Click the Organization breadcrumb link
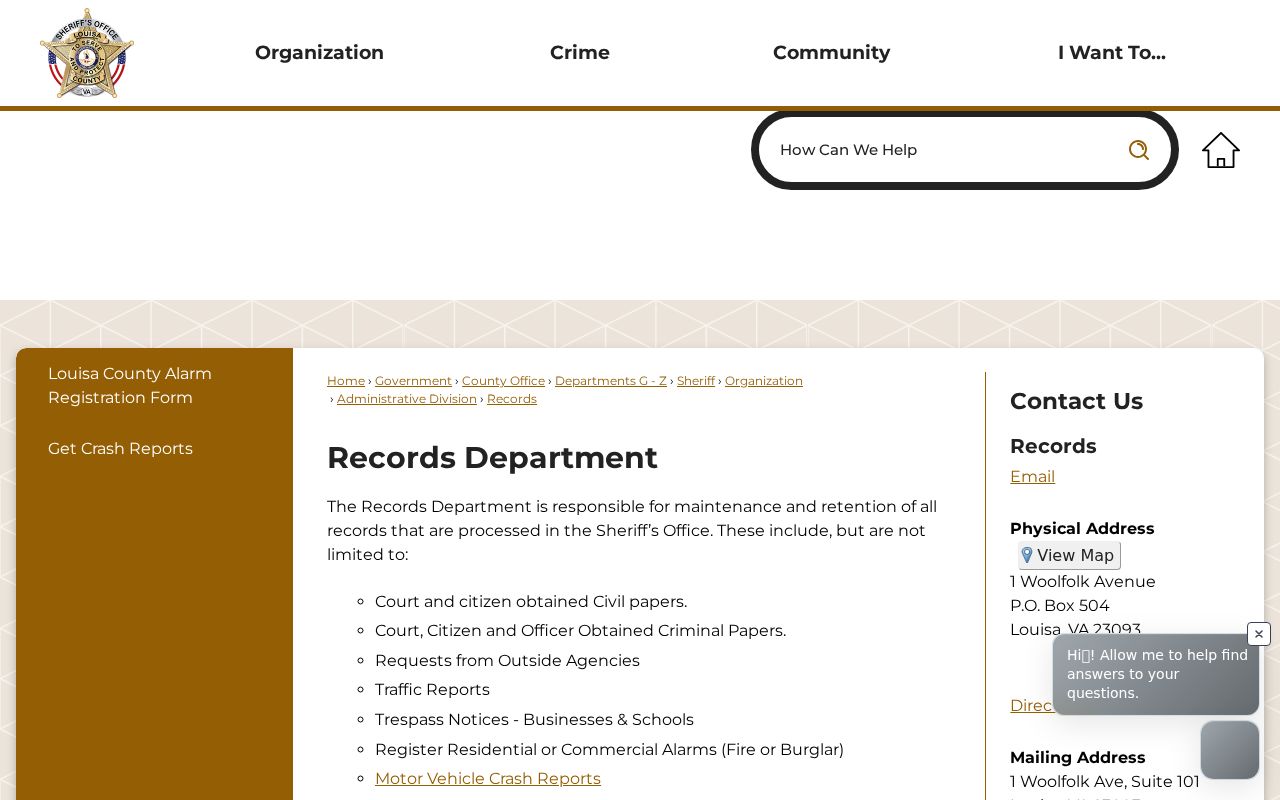1280x800 pixels. tap(764, 381)
